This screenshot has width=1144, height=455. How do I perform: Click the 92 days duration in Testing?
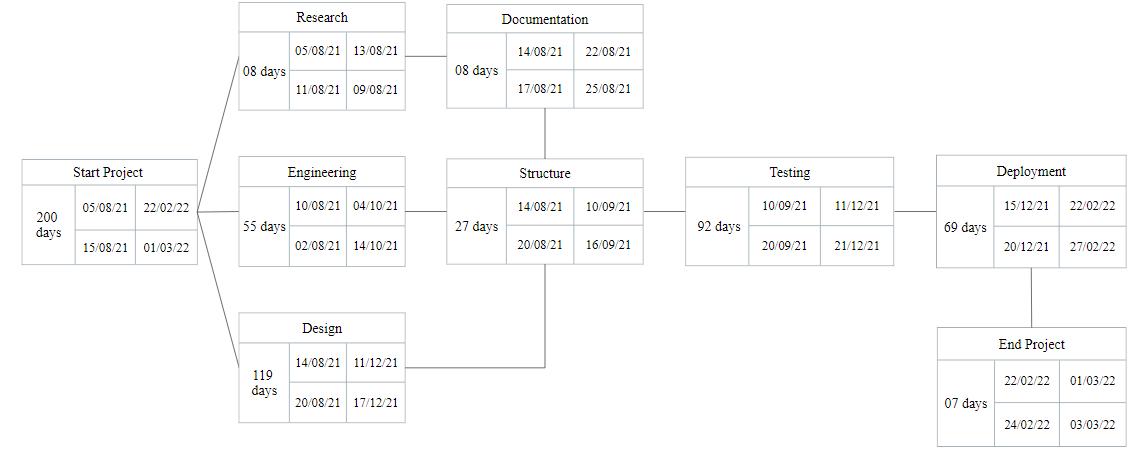pyautogui.click(x=718, y=226)
